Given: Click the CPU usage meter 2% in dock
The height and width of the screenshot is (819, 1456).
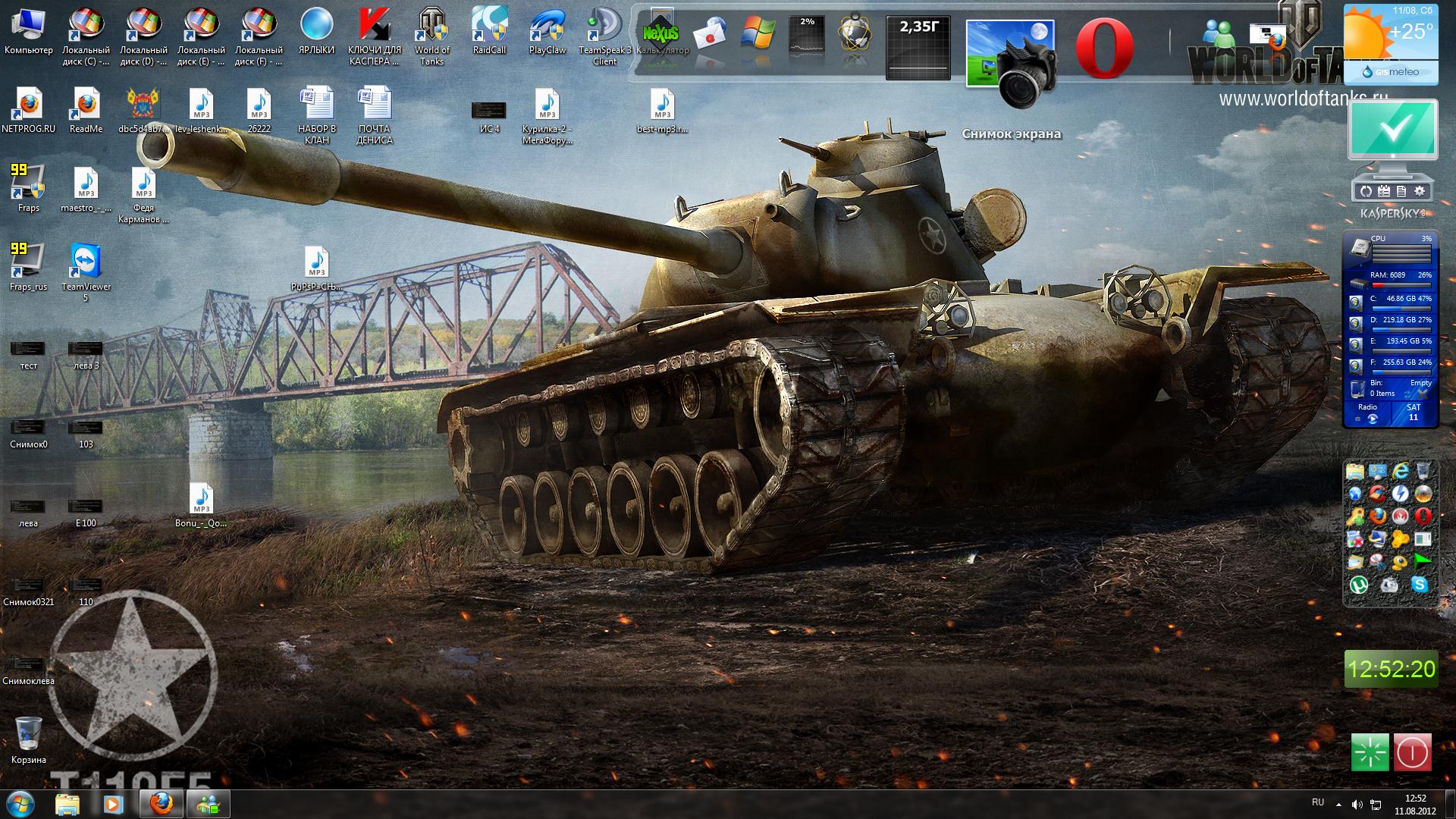Looking at the screenshot, I should (807, 33).
